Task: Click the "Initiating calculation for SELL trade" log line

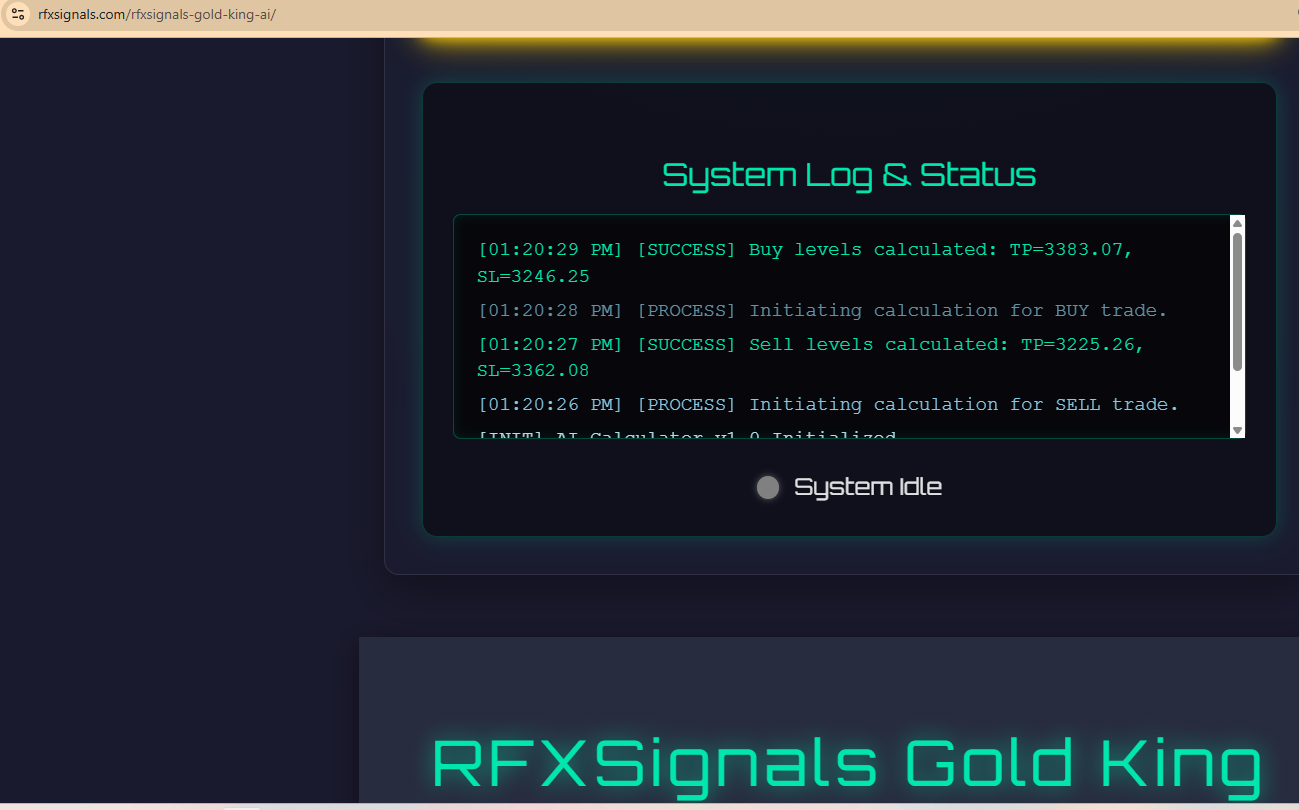Action: 829,405
